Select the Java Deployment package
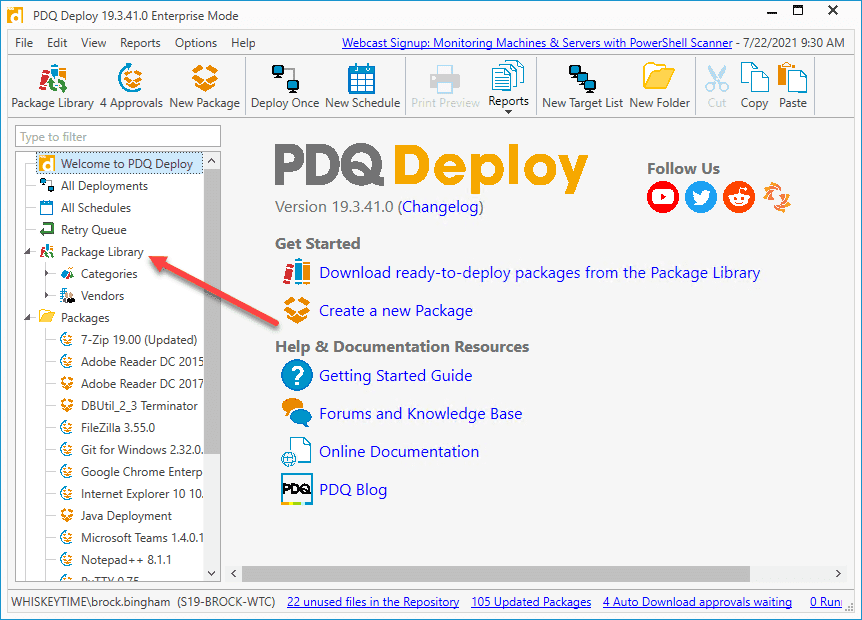 point(126,516)
